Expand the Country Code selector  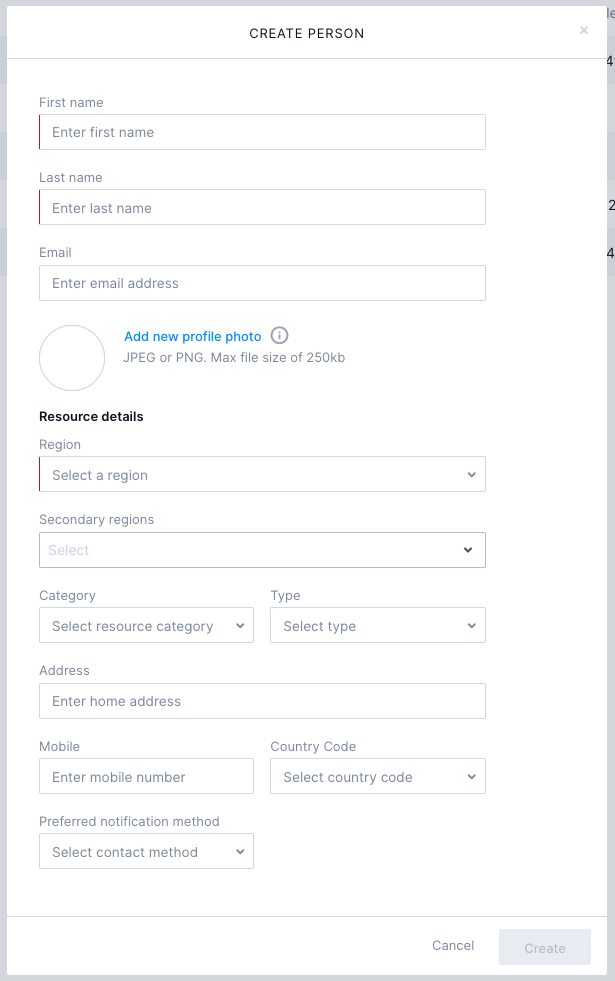point(377,776)
